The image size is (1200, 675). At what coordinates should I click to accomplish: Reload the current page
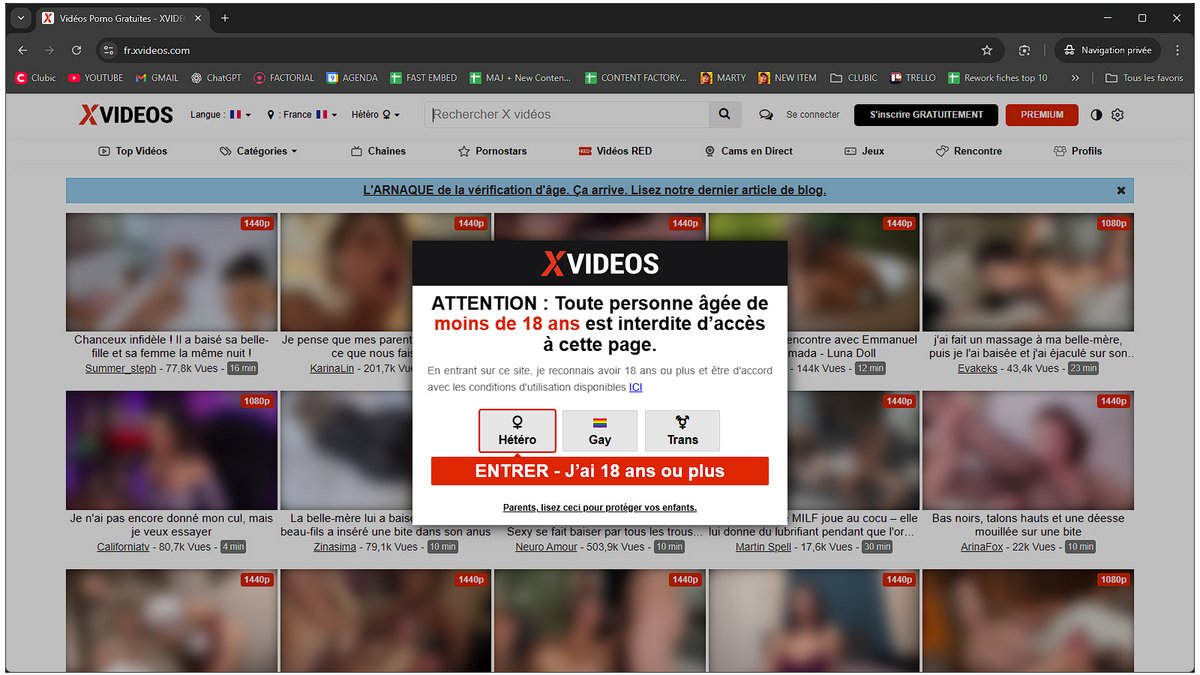pyautogui.click(x=76, y=50)
